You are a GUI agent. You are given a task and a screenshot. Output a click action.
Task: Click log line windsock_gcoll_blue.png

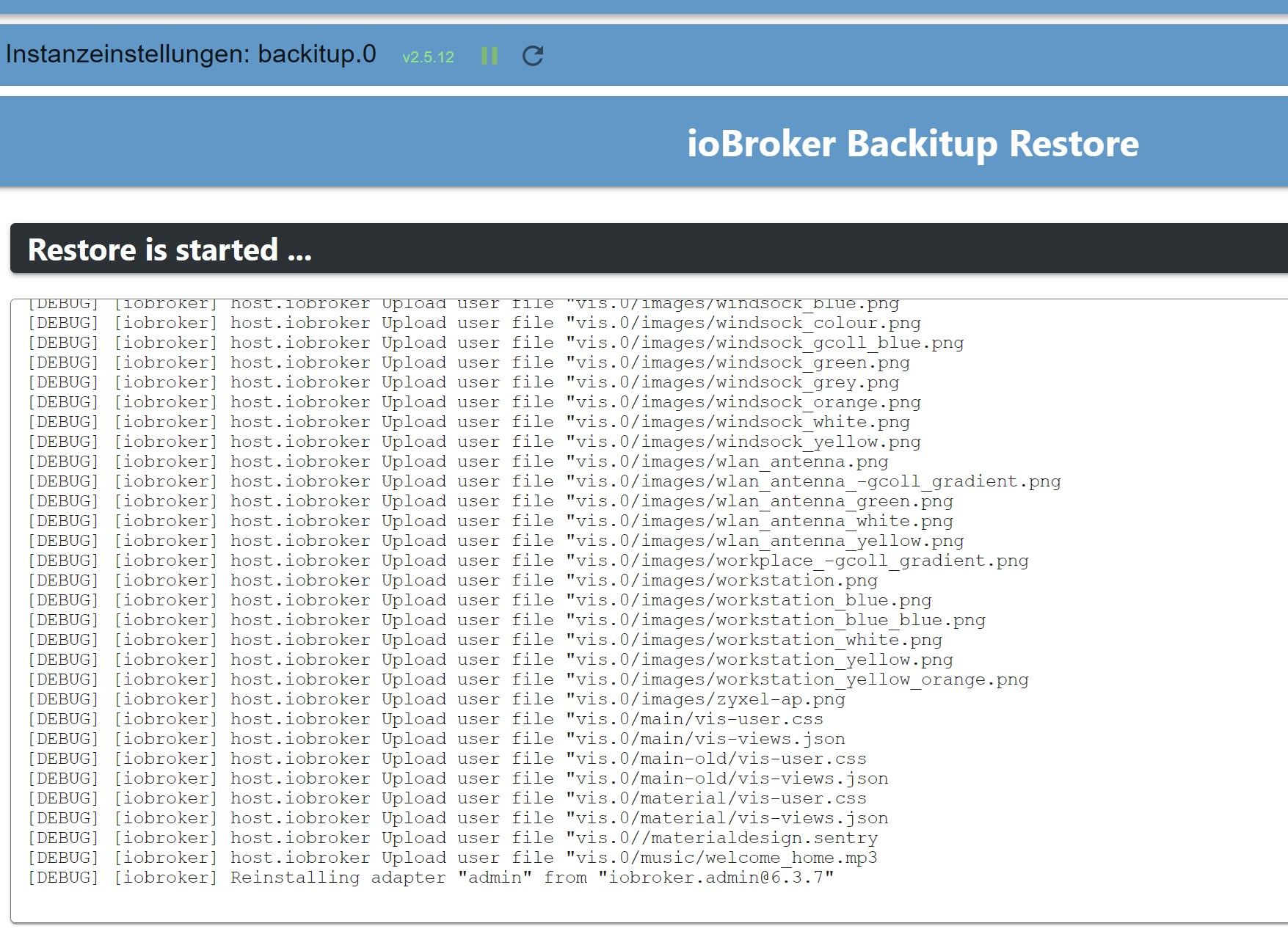pyautogui.click(x=495, y=343)
